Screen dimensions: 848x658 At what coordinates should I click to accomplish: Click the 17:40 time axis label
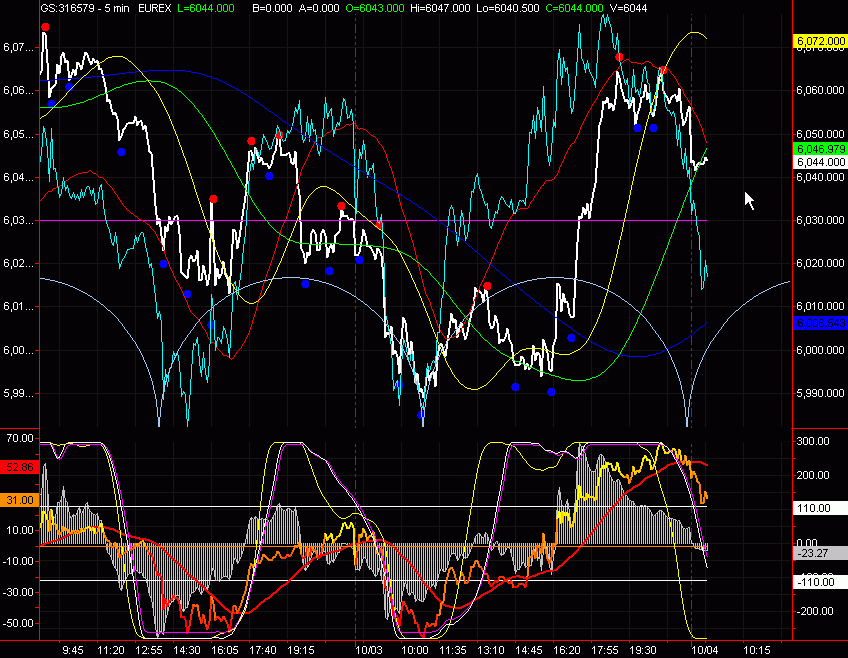click(263, 650)
